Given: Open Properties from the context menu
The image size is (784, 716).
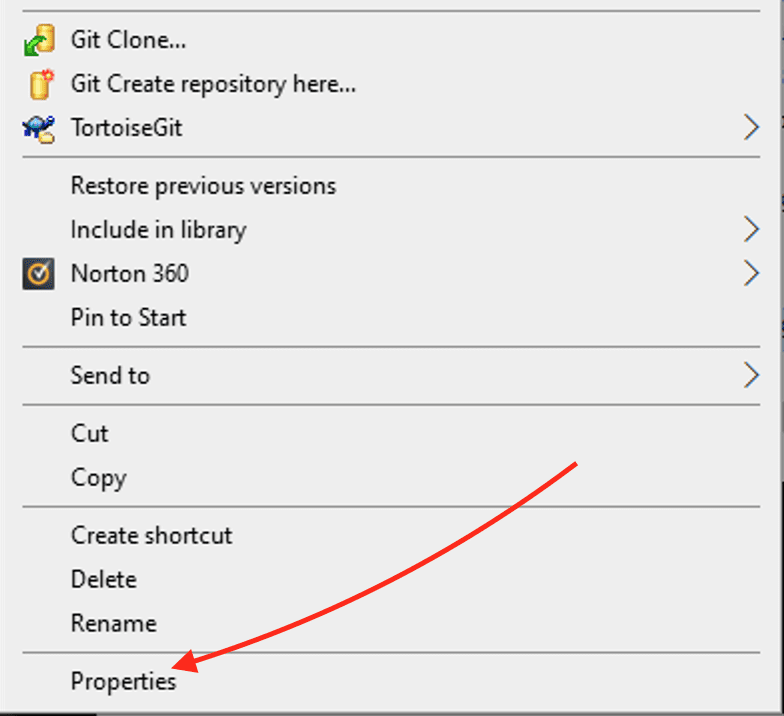Looking at the screenshot, I should pos(123,682).
